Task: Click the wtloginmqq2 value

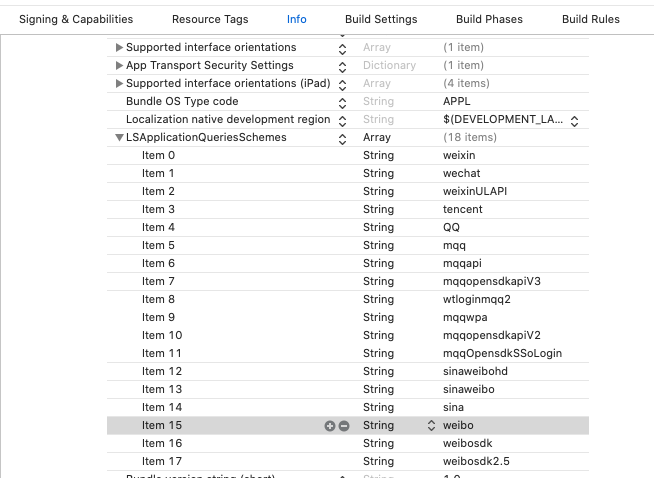Action: (x=477, y=299)
